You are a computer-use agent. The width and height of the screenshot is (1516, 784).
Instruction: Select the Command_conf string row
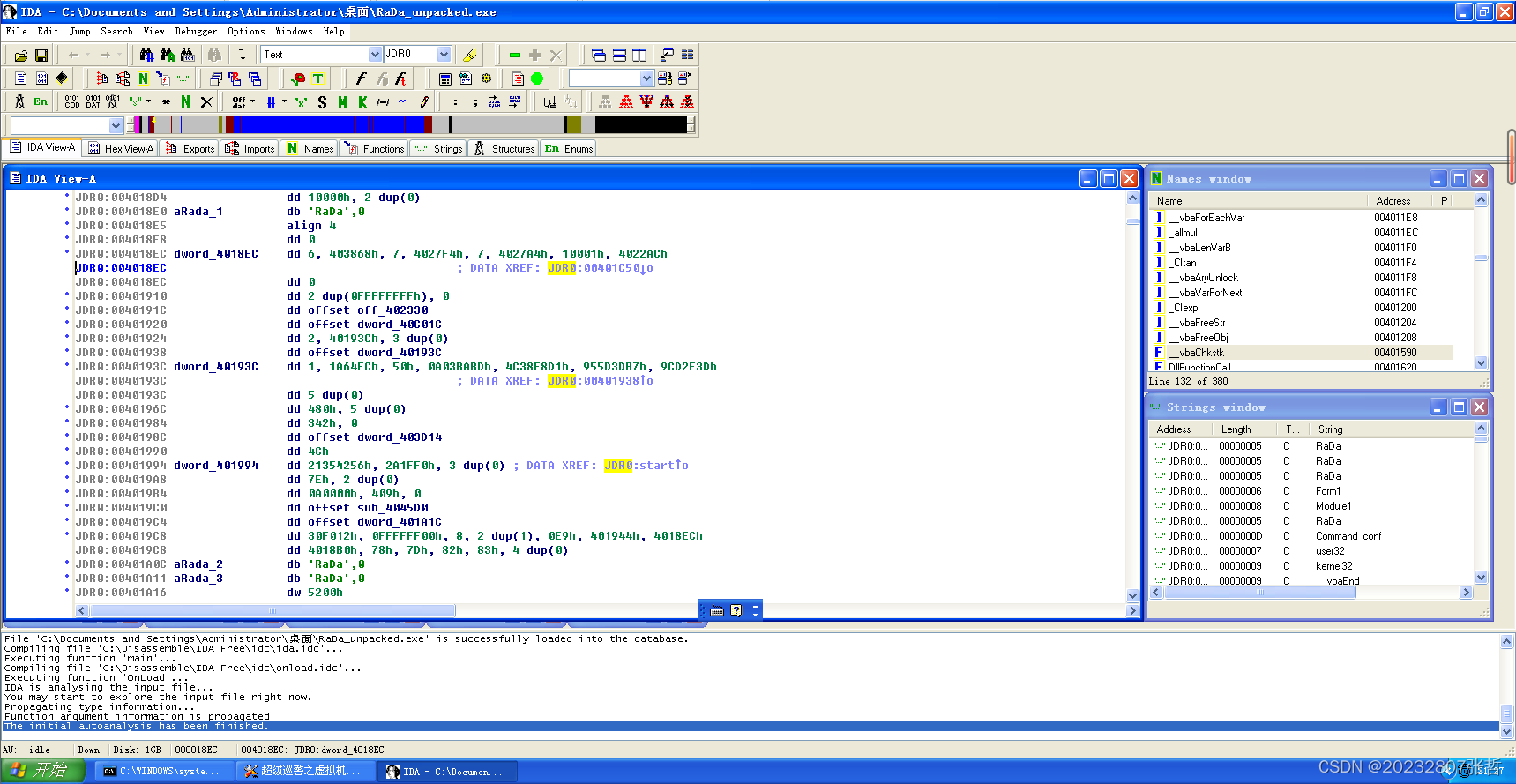click(1312, 536)
